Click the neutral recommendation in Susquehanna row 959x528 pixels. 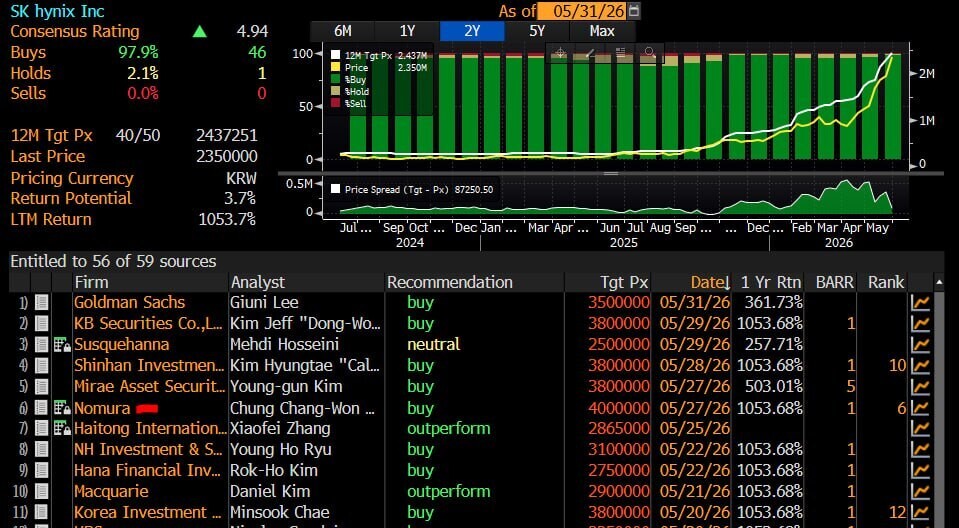[x=434, y=344]
